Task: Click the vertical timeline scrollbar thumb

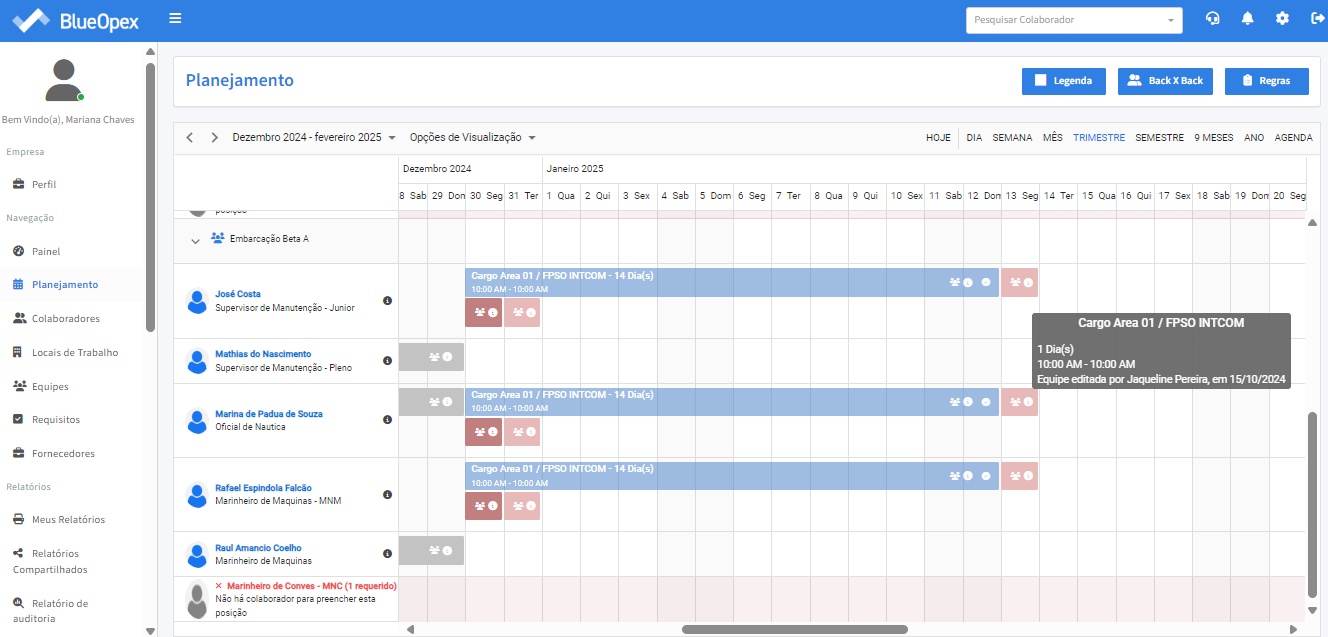Action: pyautogui.click(x=1313, y=505)
